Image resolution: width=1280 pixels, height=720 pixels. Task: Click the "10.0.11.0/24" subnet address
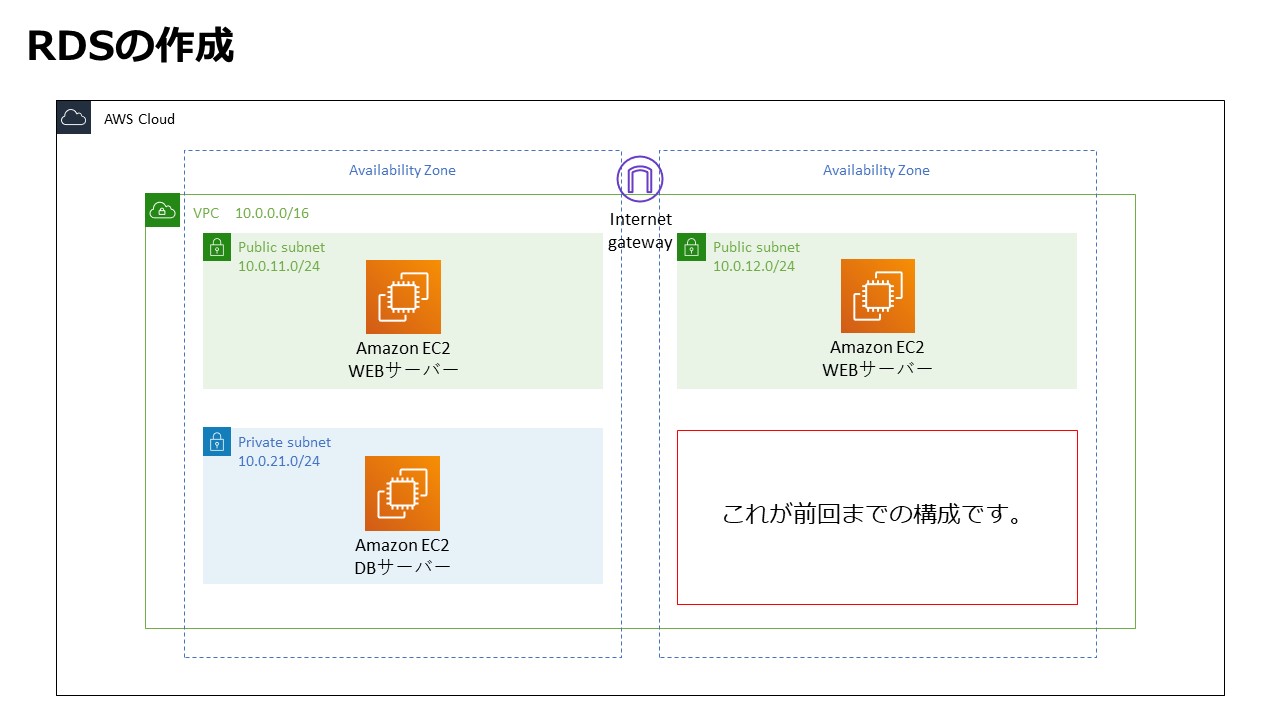click(x=279, y=266)
